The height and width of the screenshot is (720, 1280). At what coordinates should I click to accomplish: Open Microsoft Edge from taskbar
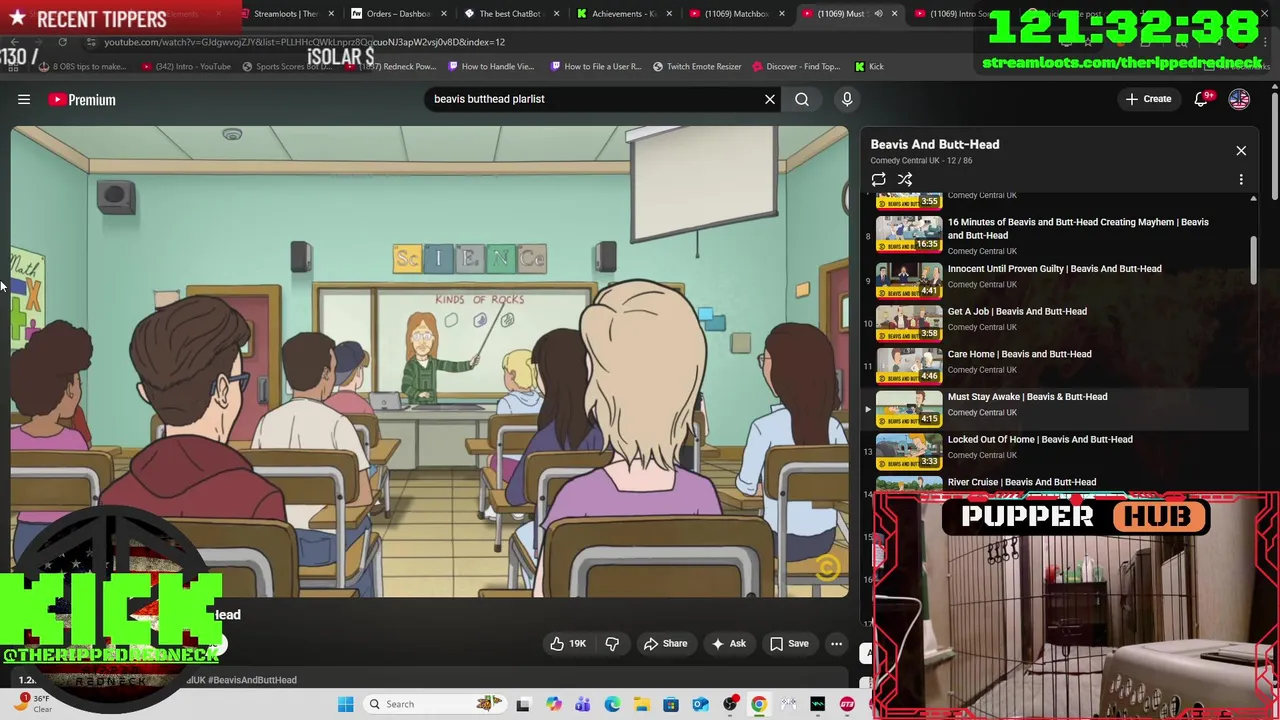pos(612,704)
